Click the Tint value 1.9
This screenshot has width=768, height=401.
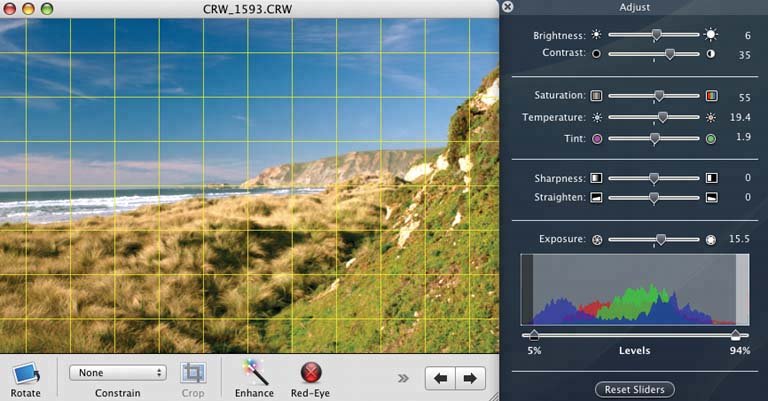coord(744,137)
